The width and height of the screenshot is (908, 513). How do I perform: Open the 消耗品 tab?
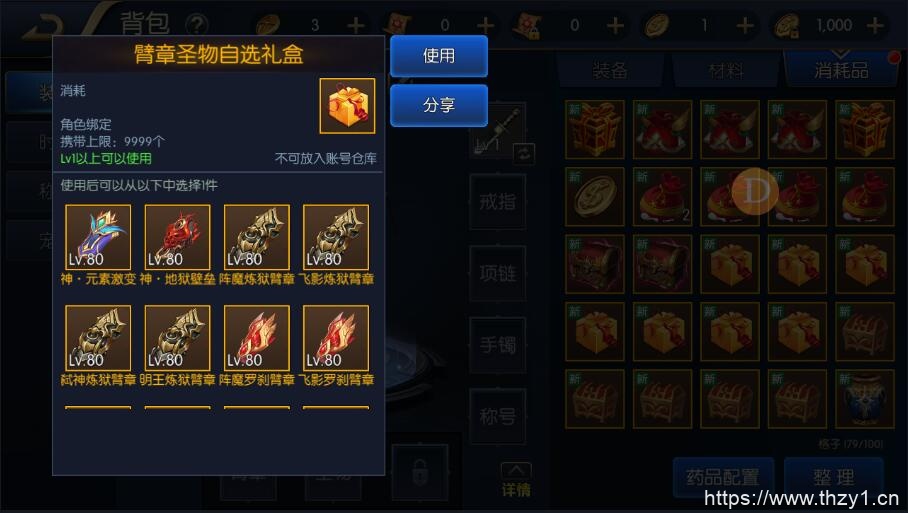click(x=841, y=69)
